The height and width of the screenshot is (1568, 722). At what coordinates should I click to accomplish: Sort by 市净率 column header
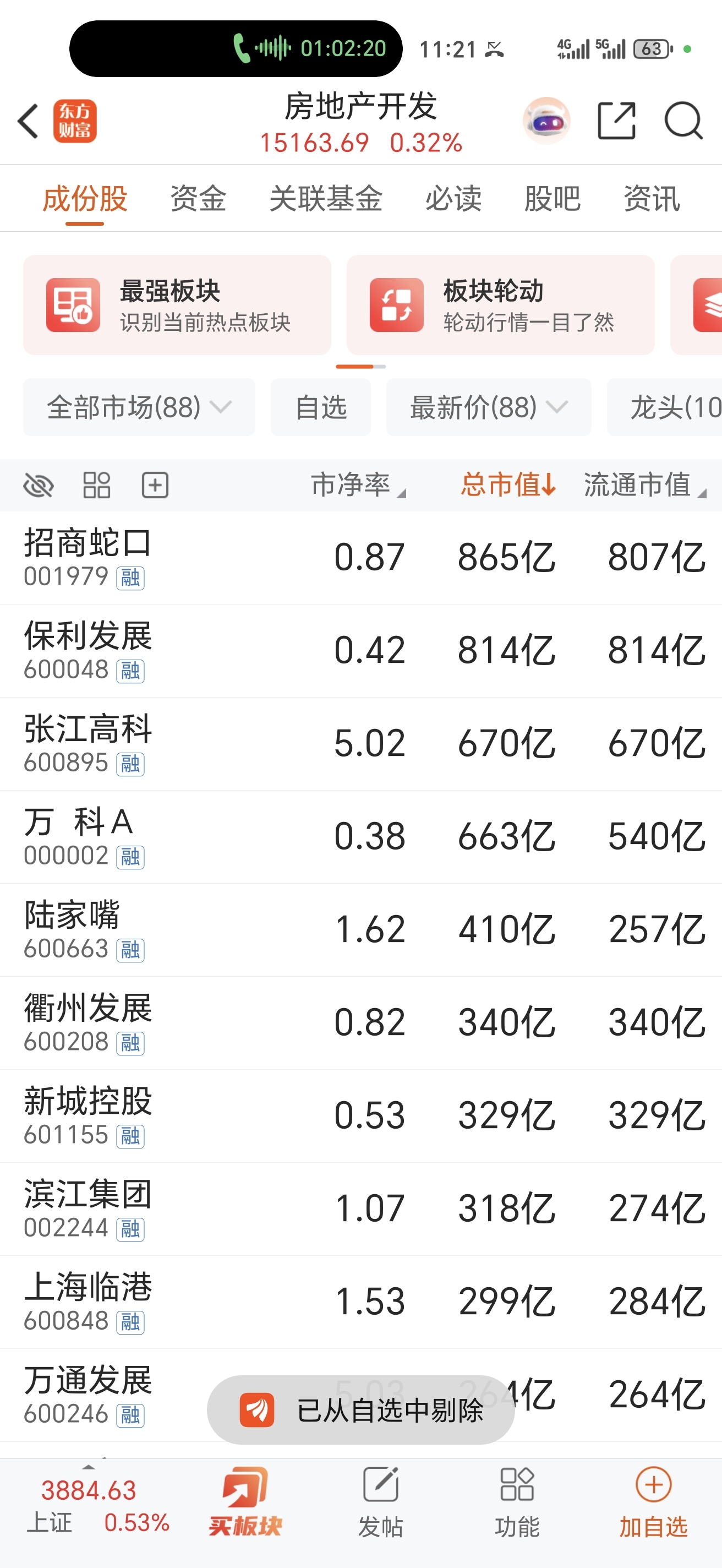[358, 485]
